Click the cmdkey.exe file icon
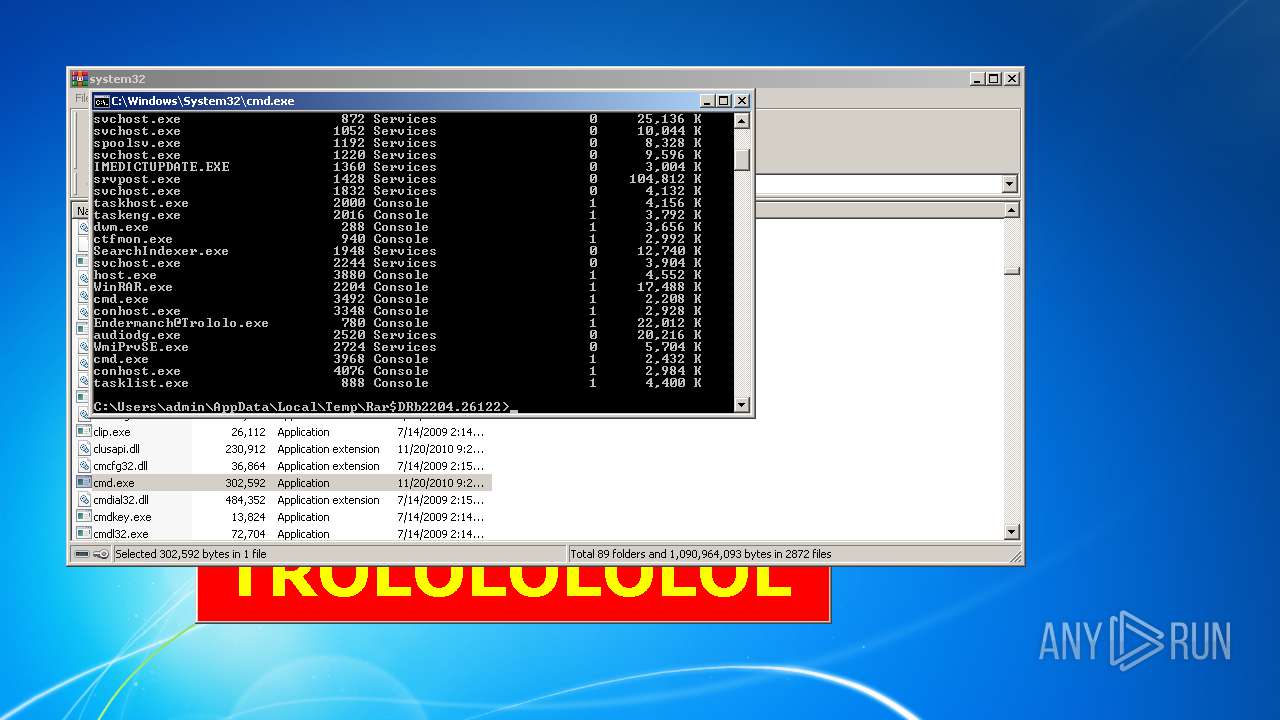 (85, 517)
